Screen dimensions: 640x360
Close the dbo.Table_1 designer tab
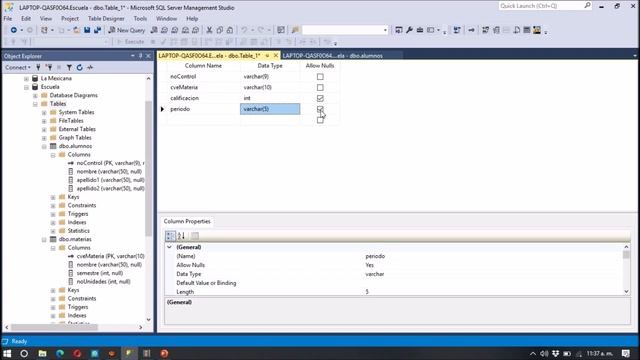276,55
